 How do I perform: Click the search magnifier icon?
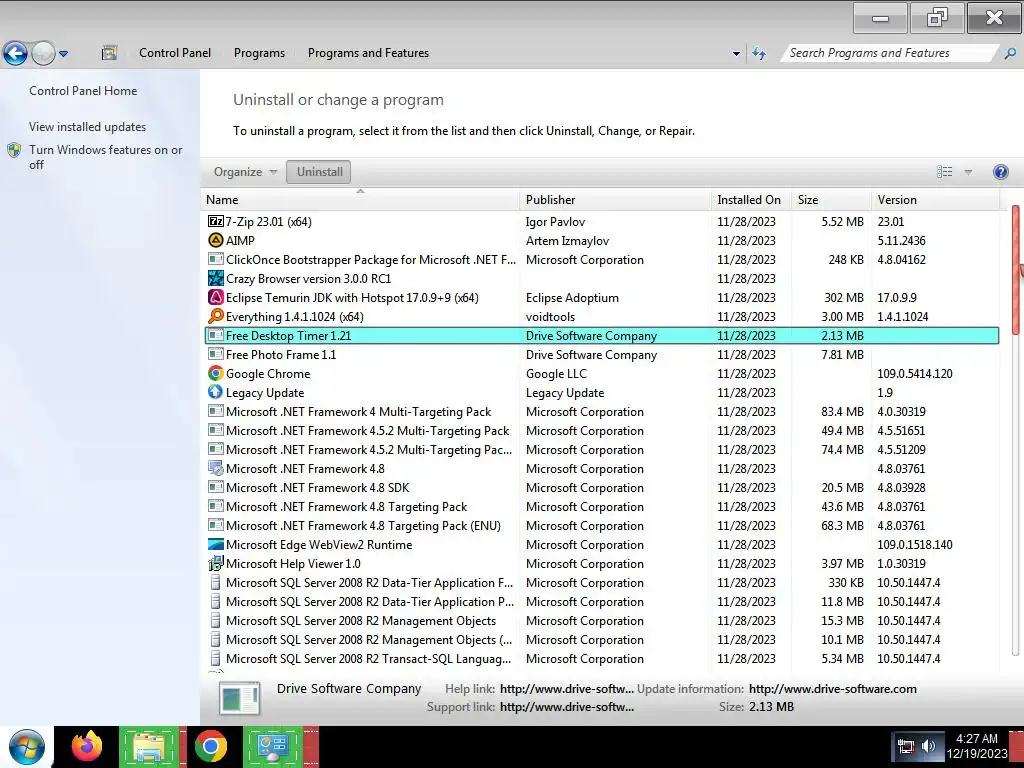(x=1010, y=53)
